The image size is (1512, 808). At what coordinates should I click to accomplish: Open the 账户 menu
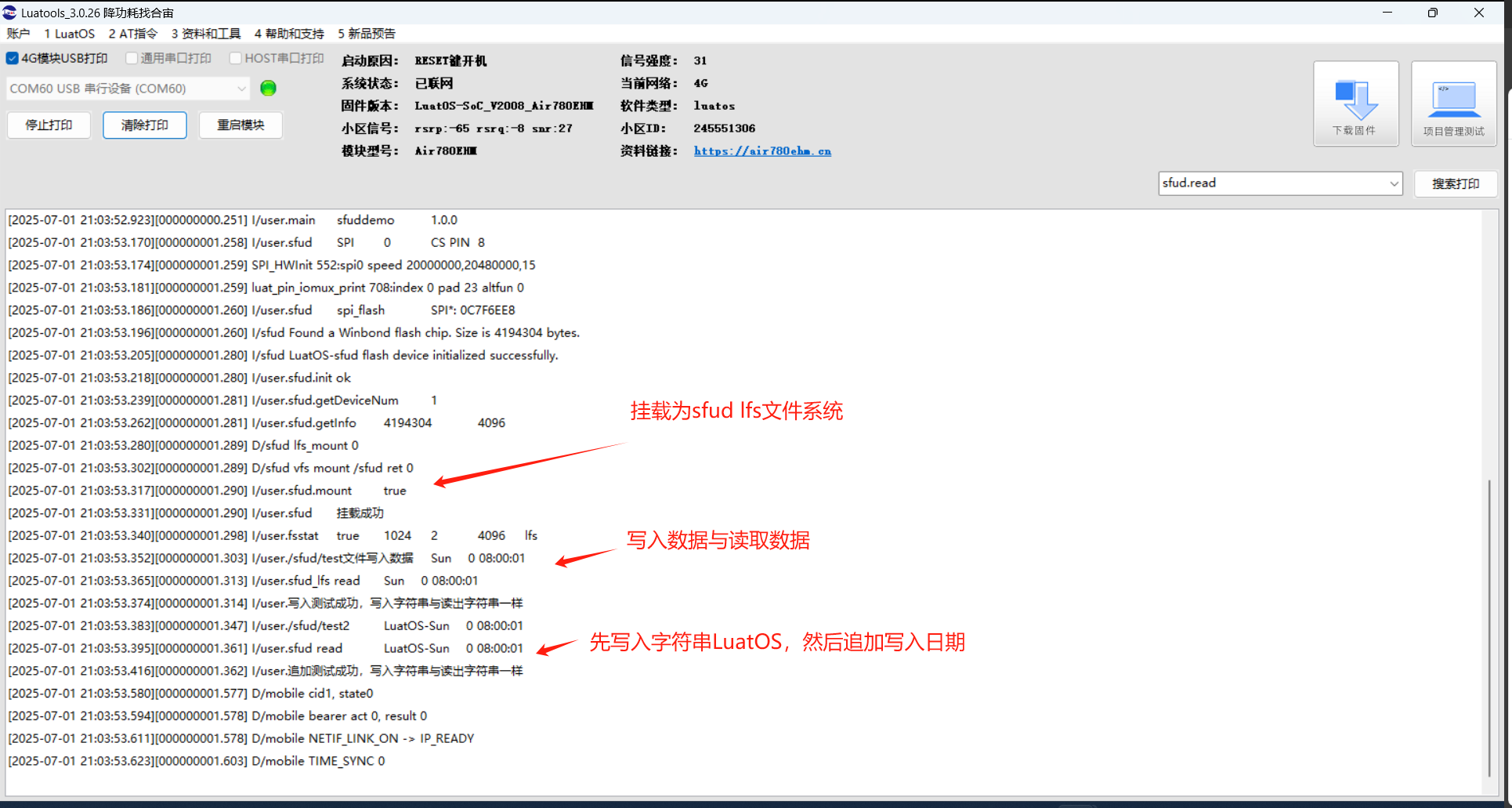[x=18, y=34]
